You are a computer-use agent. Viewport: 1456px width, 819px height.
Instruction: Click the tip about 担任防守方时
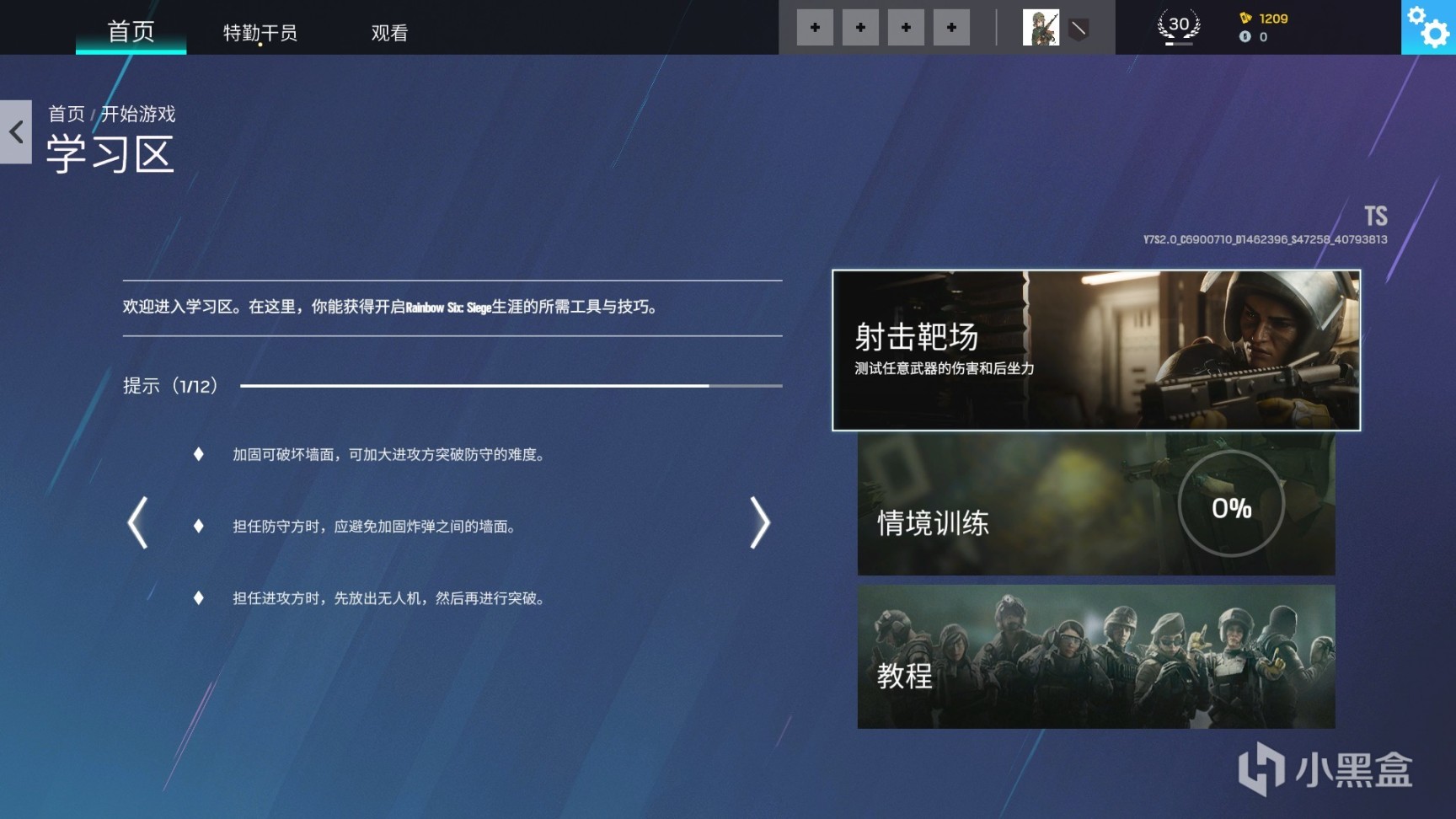[376, 527]
